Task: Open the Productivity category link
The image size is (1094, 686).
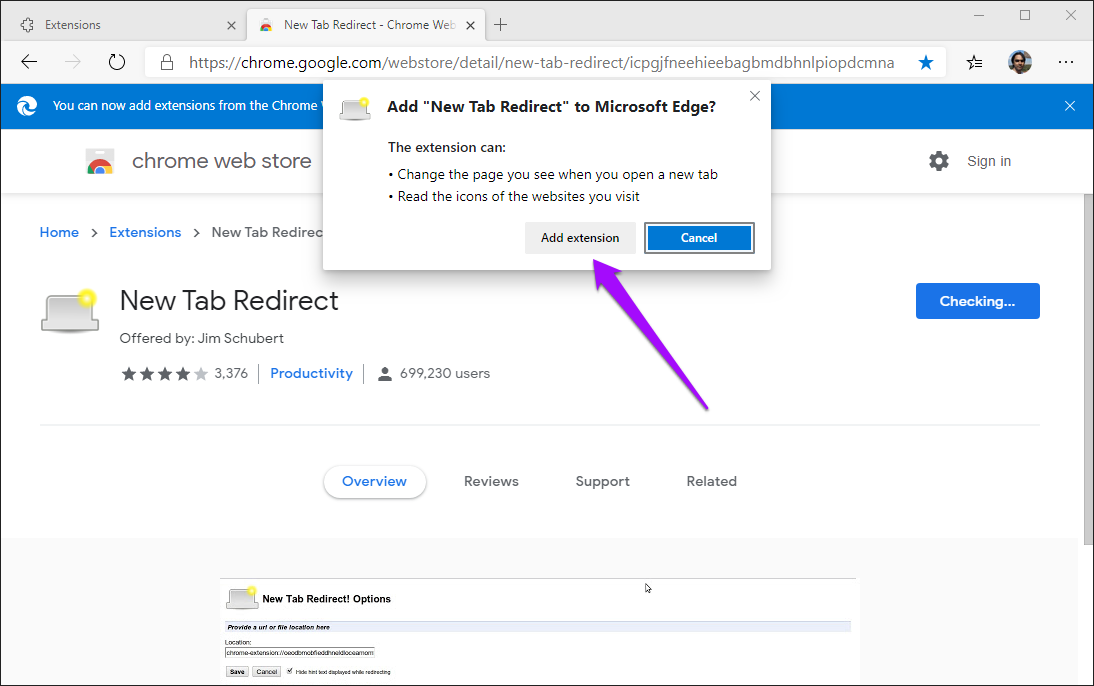Action: coord(311,372)
